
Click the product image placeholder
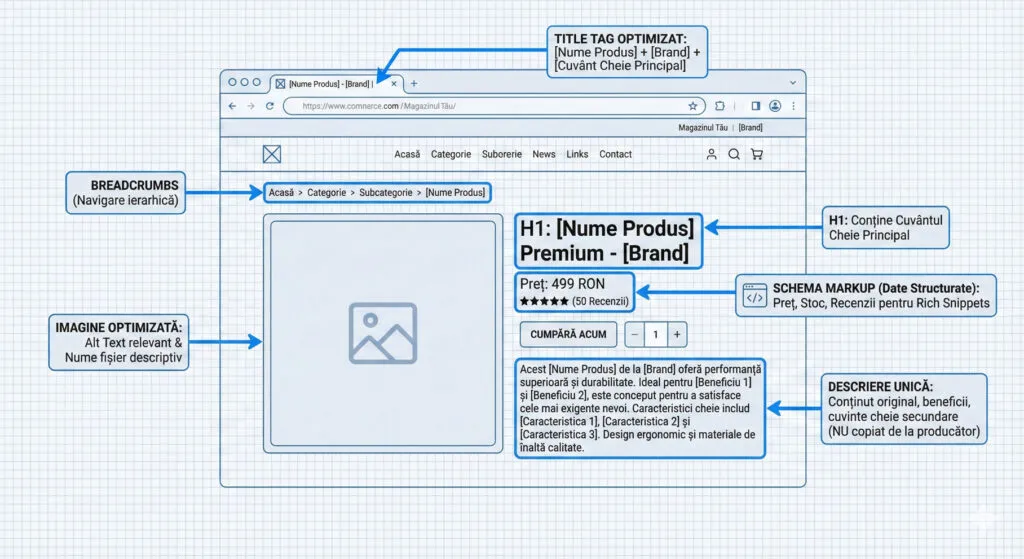pyautogui.click(x=383, y=333)
